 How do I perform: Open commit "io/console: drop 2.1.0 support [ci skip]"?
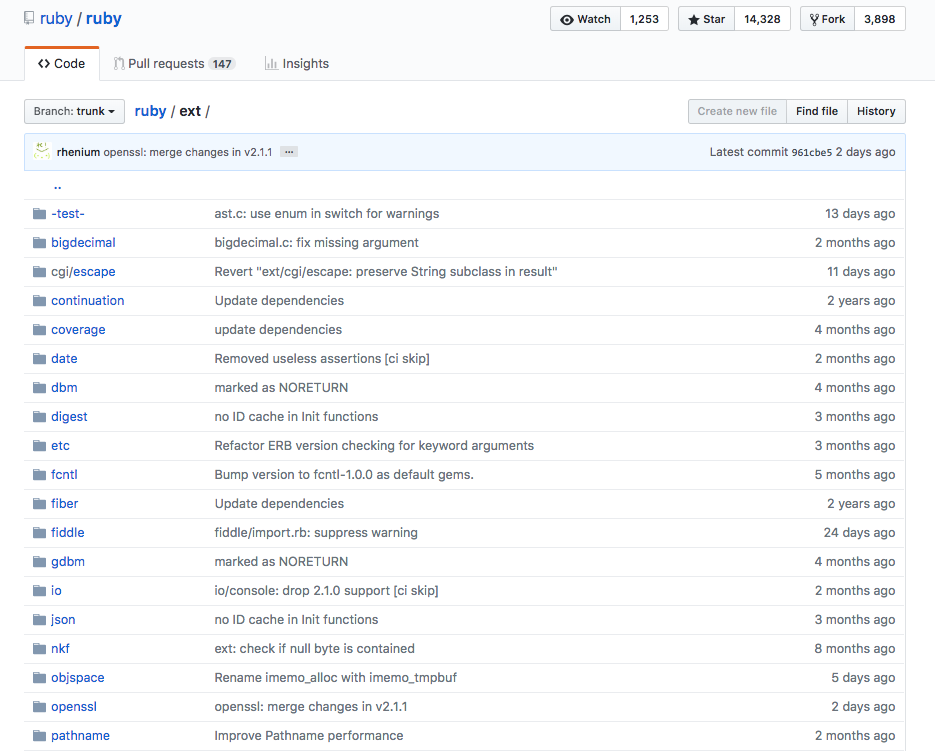point(327,591)
